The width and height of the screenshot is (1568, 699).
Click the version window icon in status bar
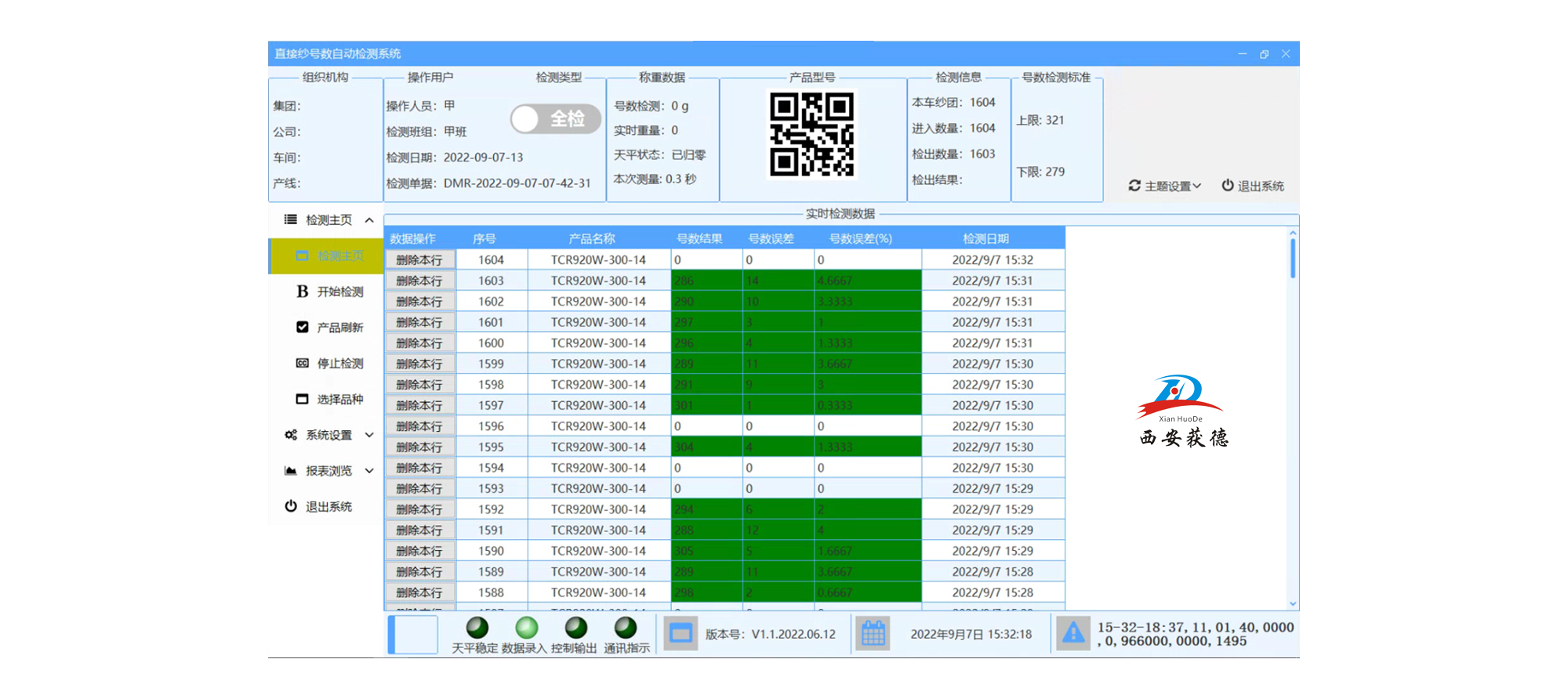point(681,633)
